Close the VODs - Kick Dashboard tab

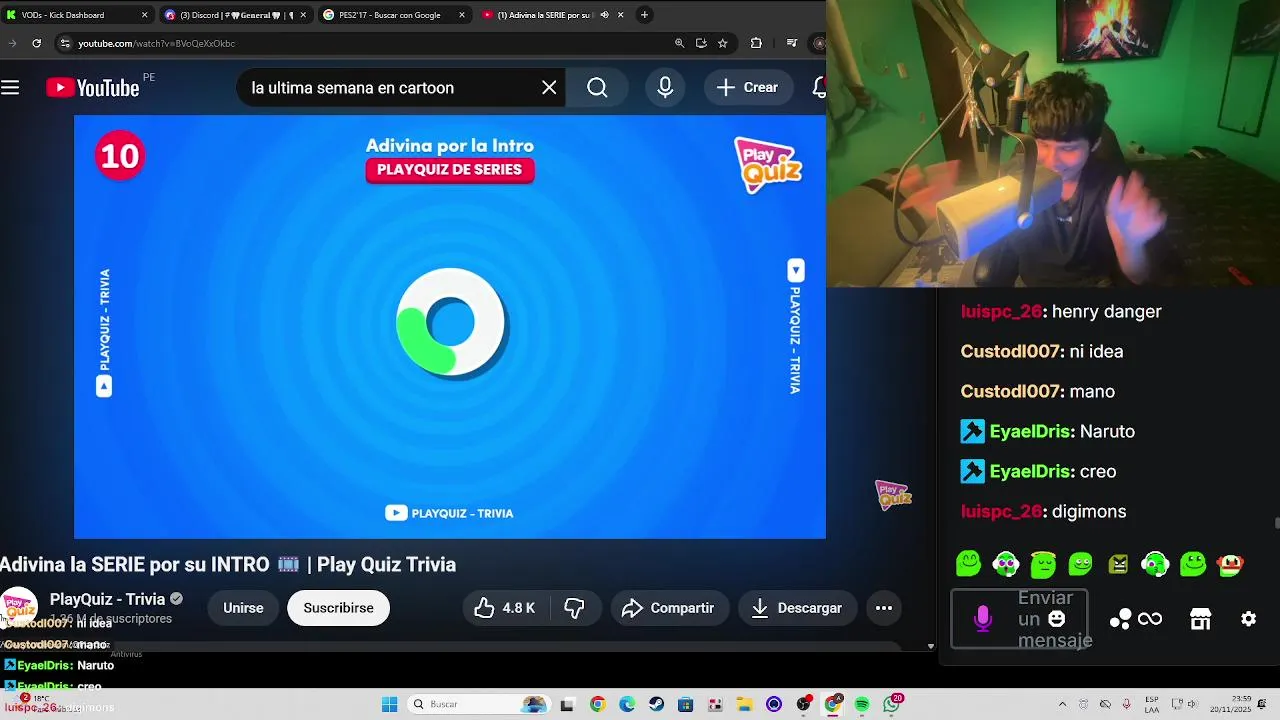point(144,15)
